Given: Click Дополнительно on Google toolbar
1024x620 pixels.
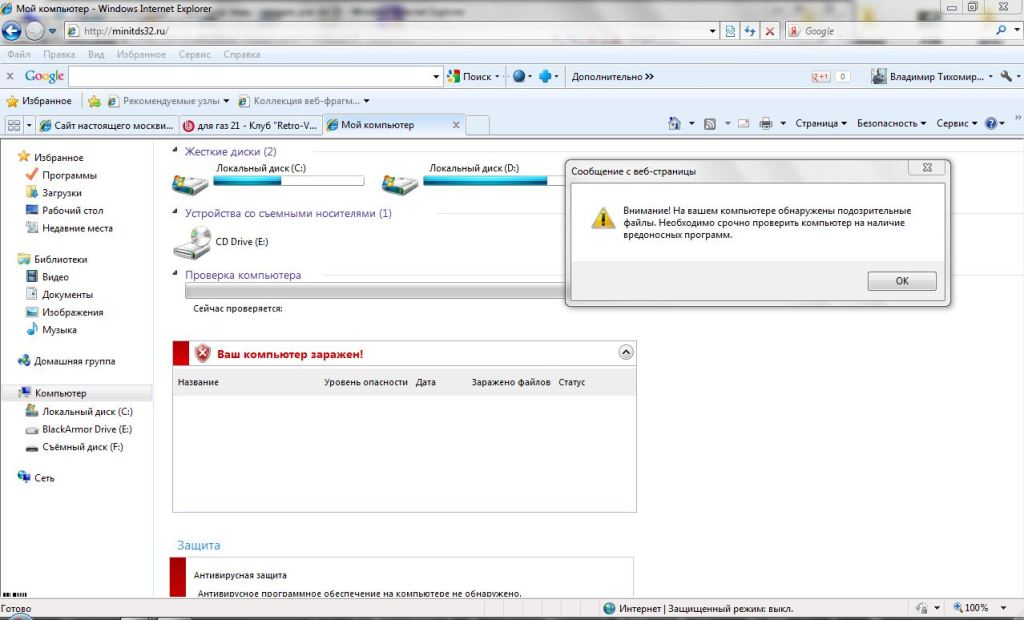Looking at the screenshot, I should (x=613, y=76).
